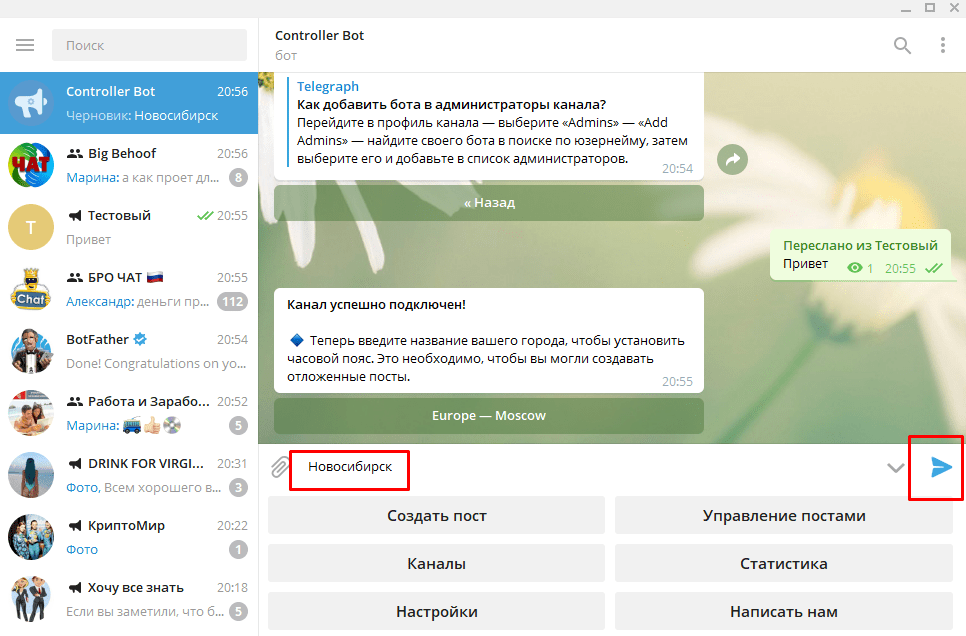Click the Создать пост keyboard button
The height and width of the screenshot is (636, 966).
coord(436,515)
